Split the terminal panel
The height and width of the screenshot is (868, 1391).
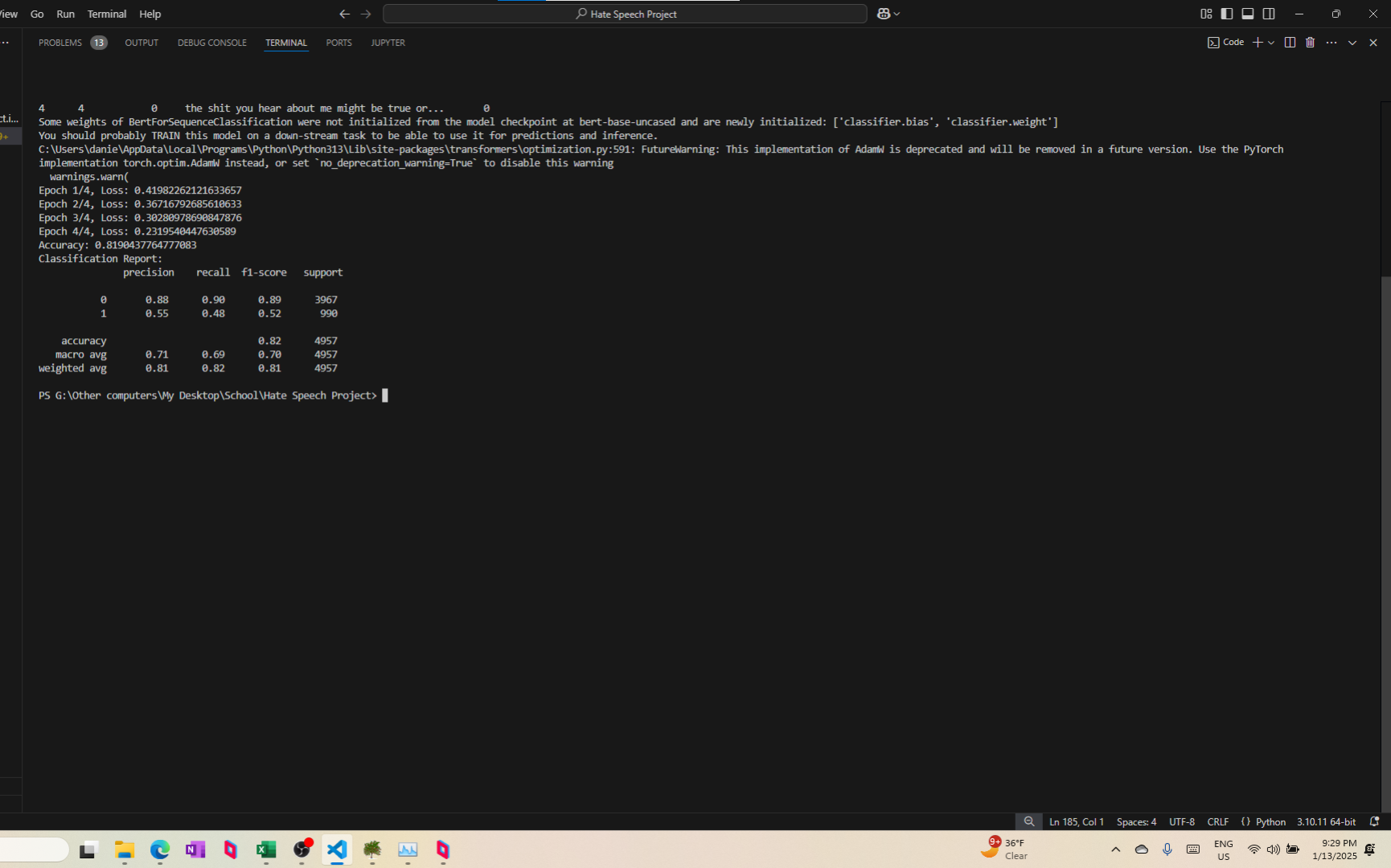[x=1290, y=43]
